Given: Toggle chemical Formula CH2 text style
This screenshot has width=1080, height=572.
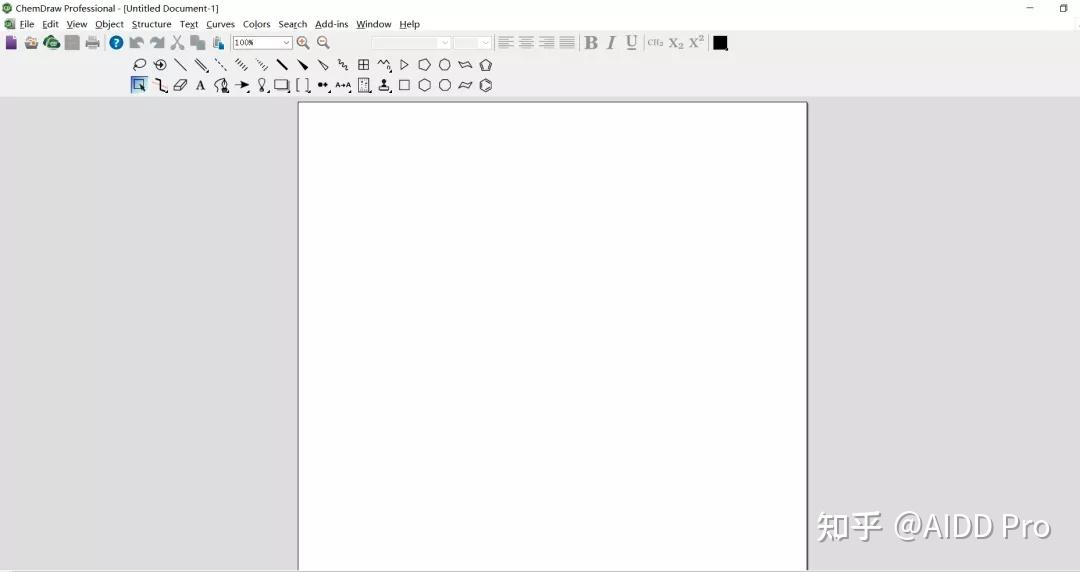Looking at the screenshot, I should 655,43.
